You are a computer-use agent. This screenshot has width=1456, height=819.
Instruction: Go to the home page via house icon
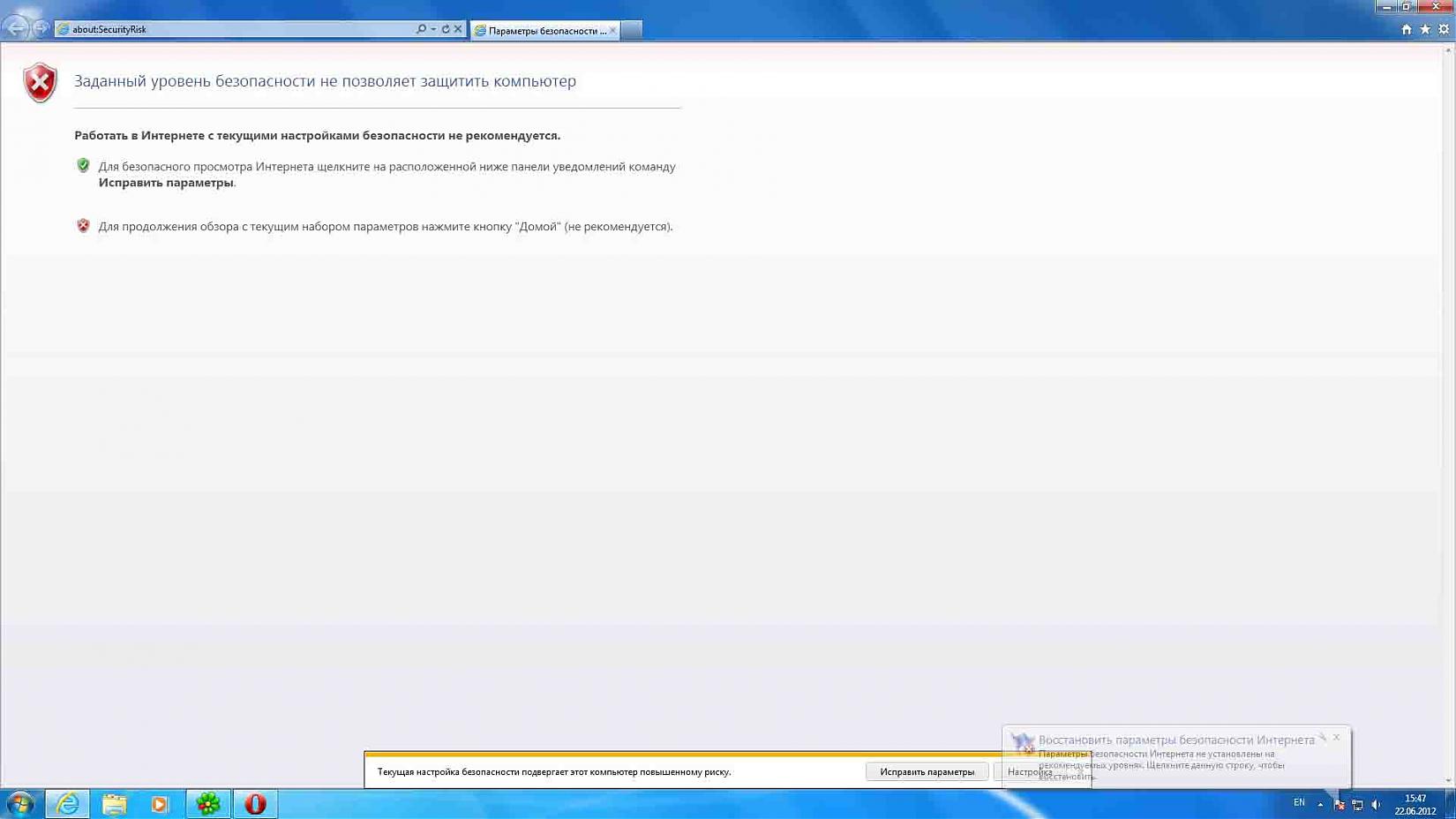click(1407, 29)
